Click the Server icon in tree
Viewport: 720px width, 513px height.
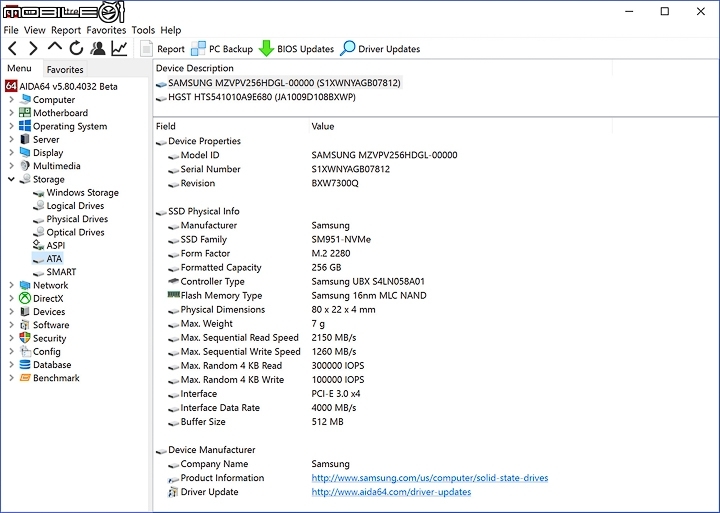point(25,139)
